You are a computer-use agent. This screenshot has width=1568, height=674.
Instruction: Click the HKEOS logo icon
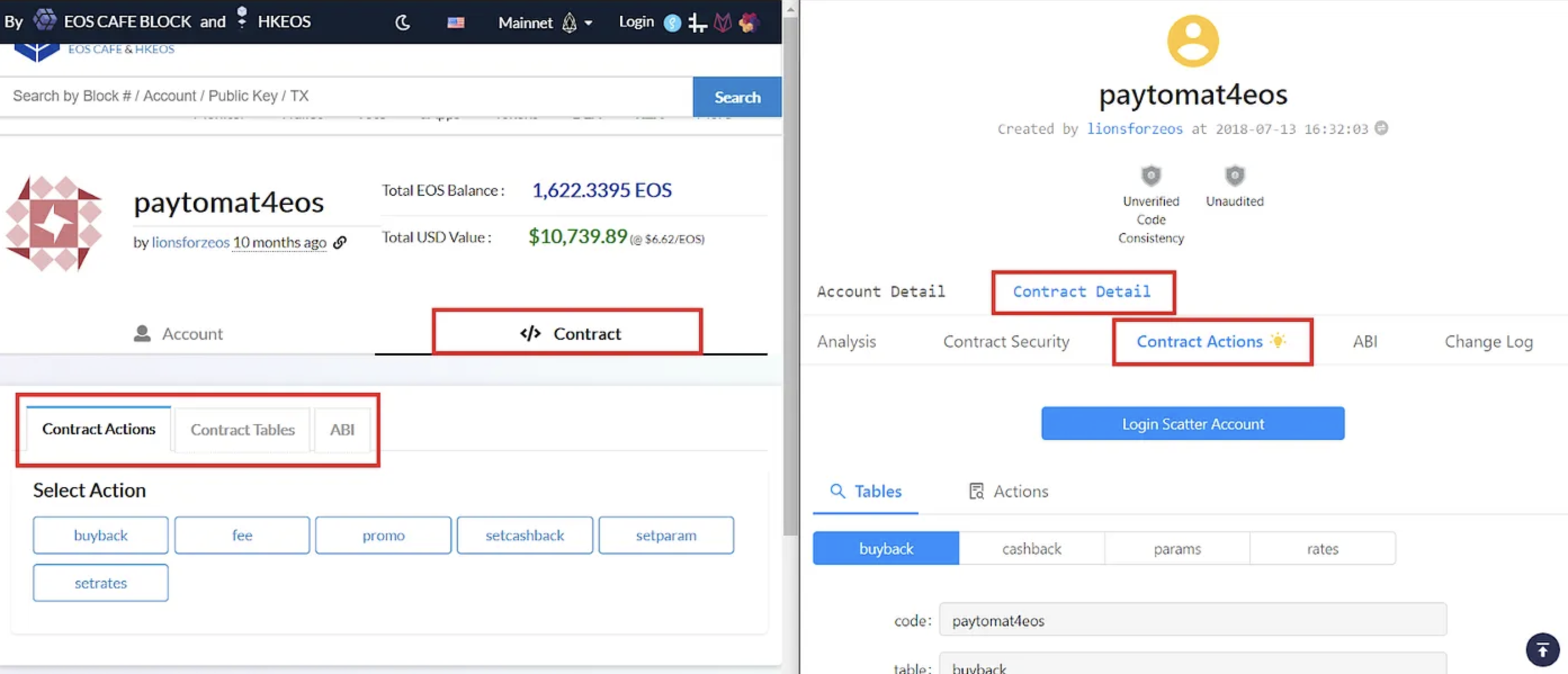tap(242, 17)
